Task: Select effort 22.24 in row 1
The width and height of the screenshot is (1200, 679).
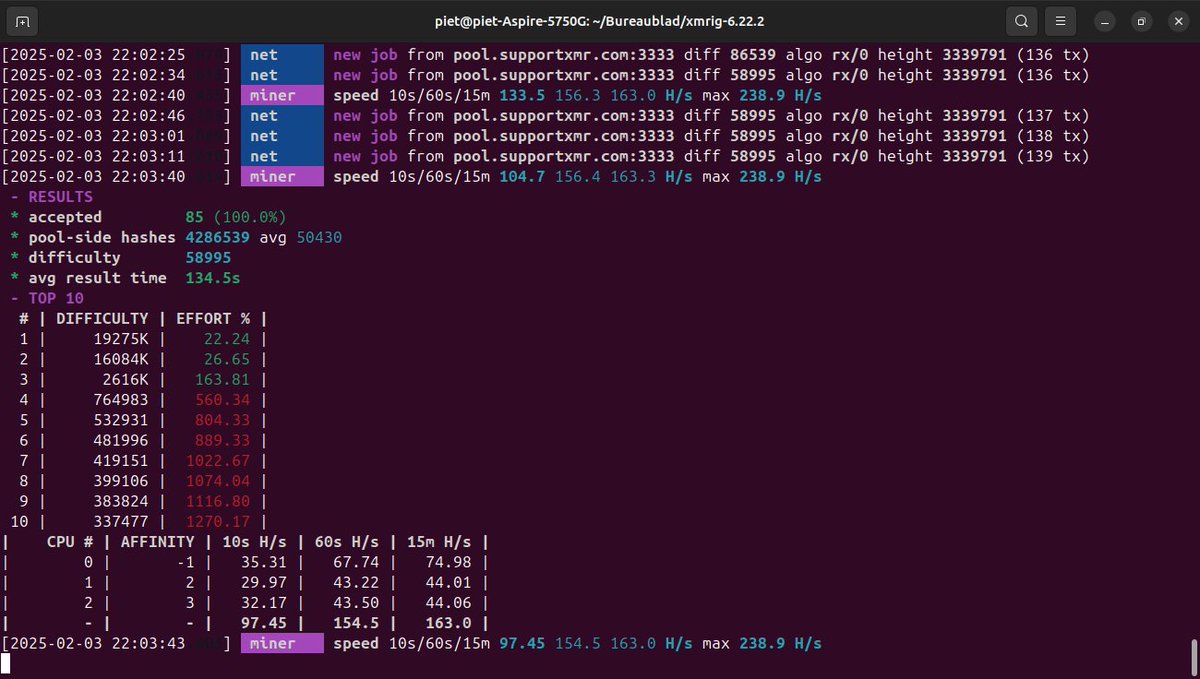Action: [227, 339]
